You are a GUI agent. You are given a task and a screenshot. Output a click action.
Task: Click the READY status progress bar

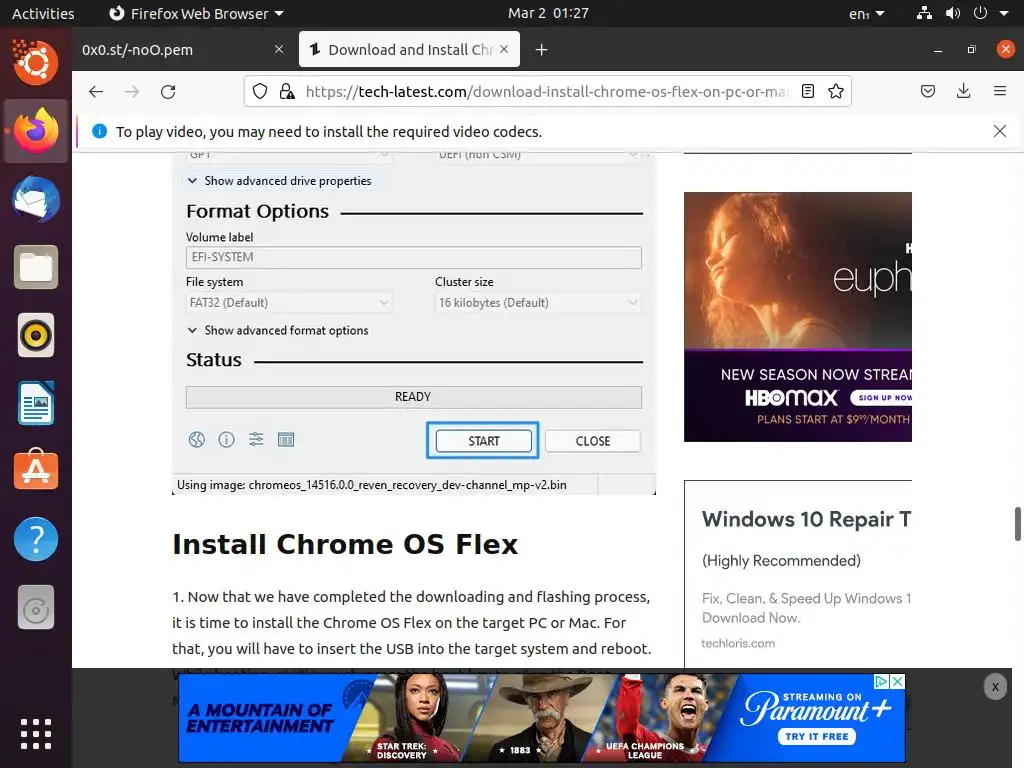413,397
